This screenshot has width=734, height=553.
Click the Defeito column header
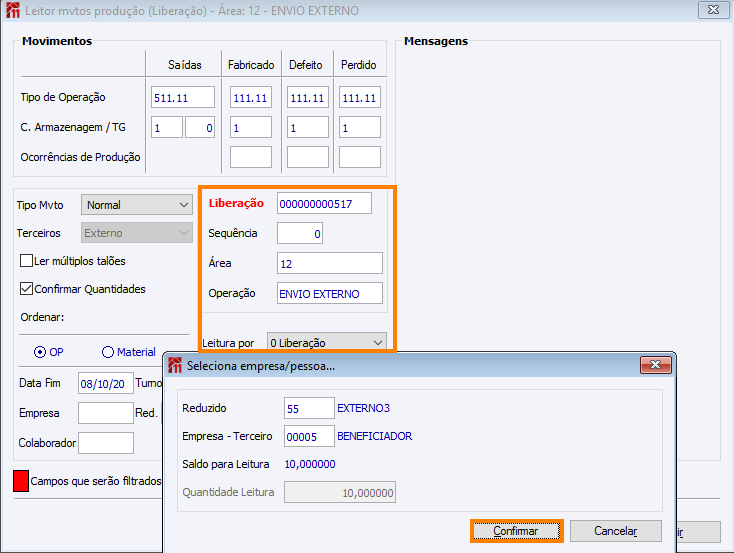(x=306, y=65)
